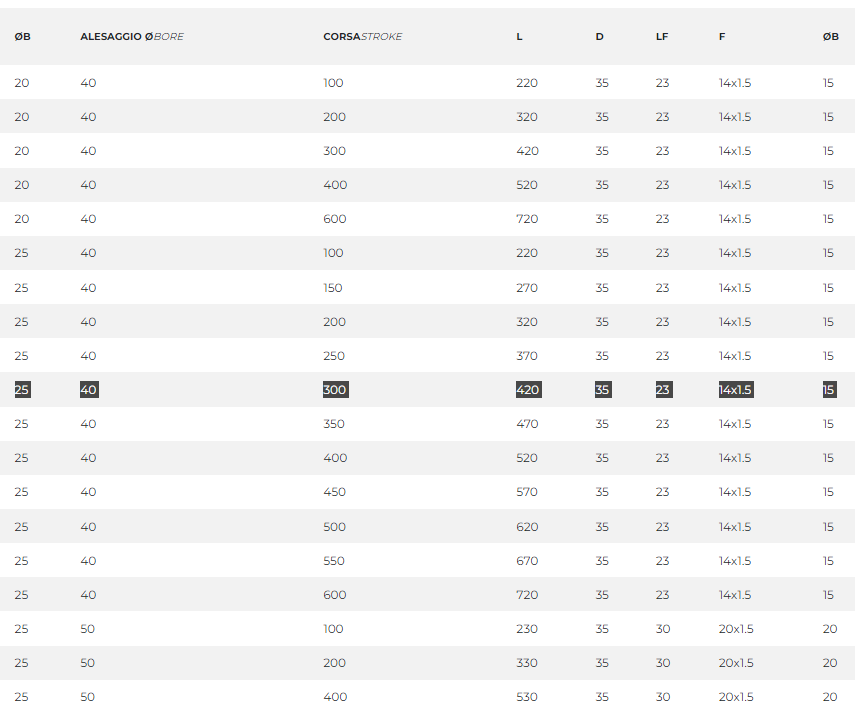The image size is (855, 717).
Task: Click the ALESAGGIO ØBORE column header
Action: tap(132, 37)
